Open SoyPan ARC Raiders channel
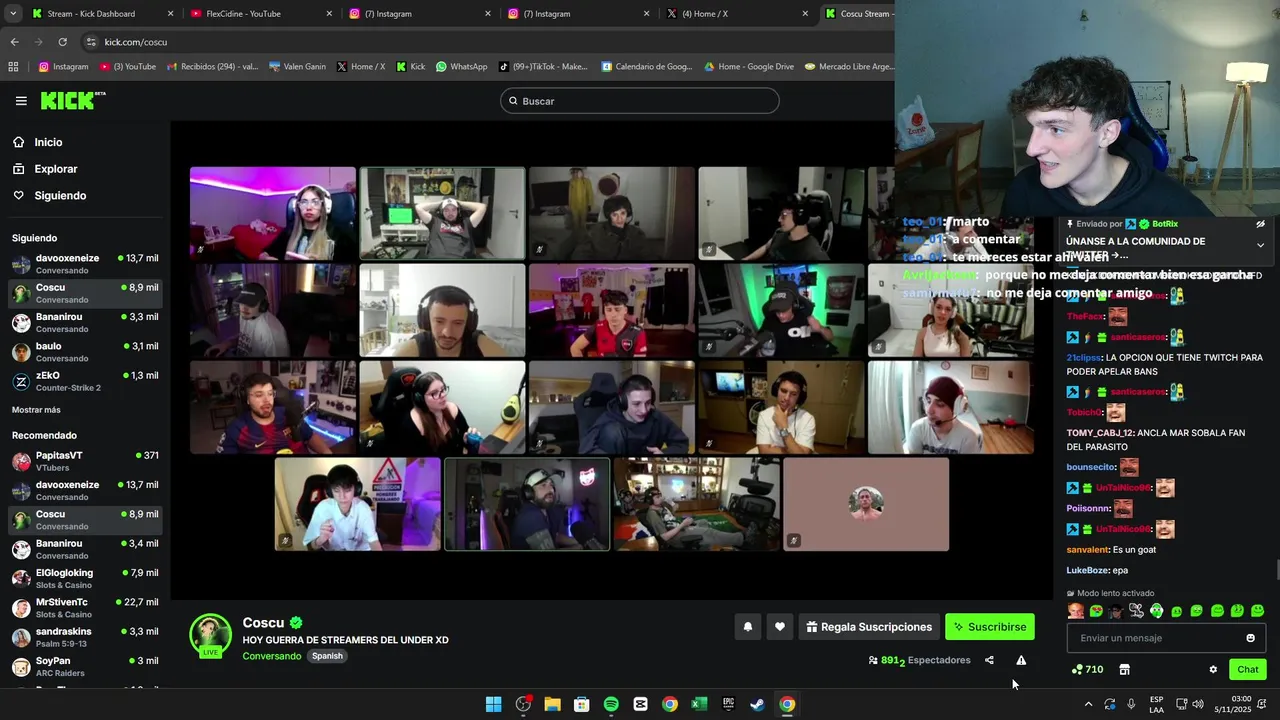 click(x=85, y=666)
